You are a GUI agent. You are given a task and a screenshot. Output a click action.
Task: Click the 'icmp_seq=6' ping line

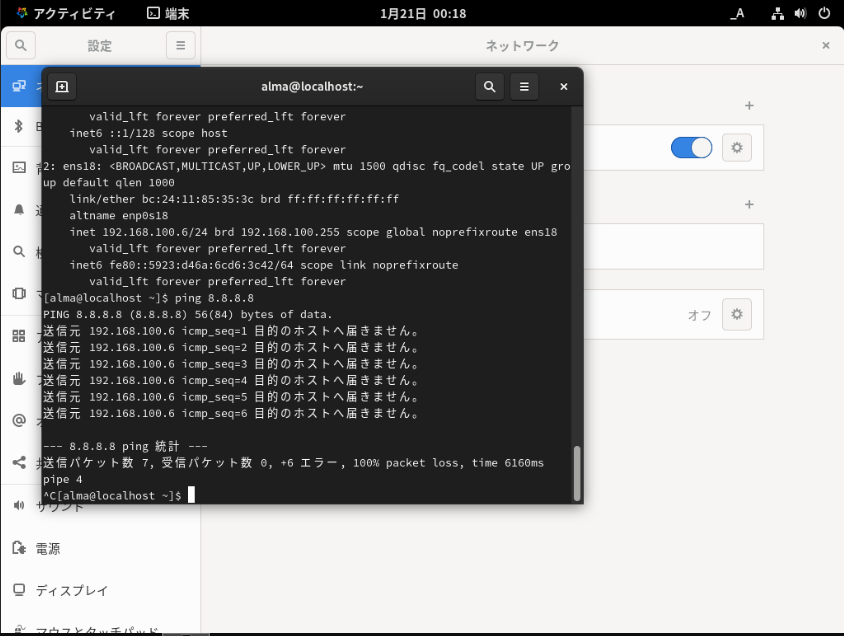pos(231,413)
